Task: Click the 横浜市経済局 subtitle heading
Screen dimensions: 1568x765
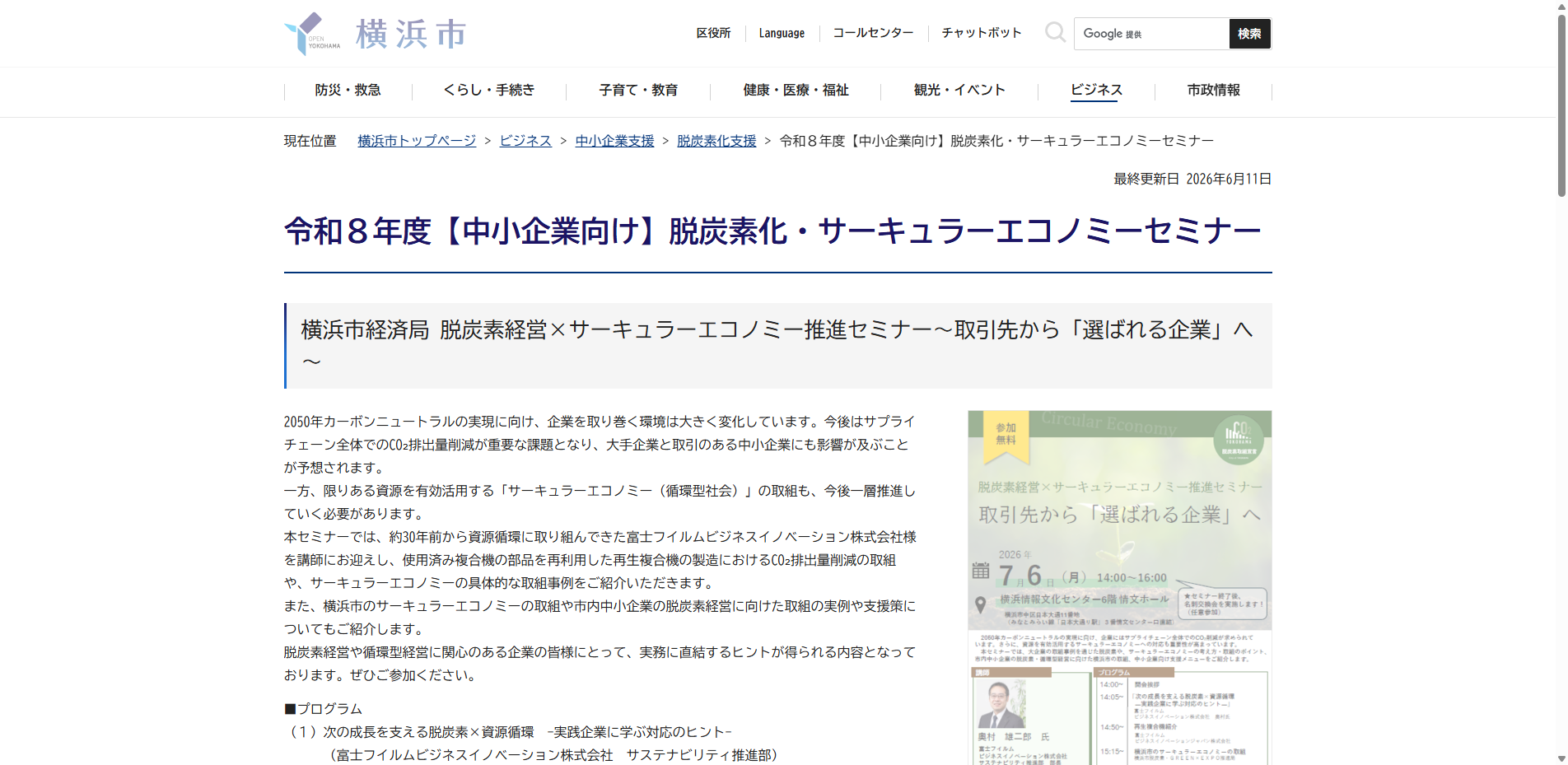Action: (x=777, y=346)
